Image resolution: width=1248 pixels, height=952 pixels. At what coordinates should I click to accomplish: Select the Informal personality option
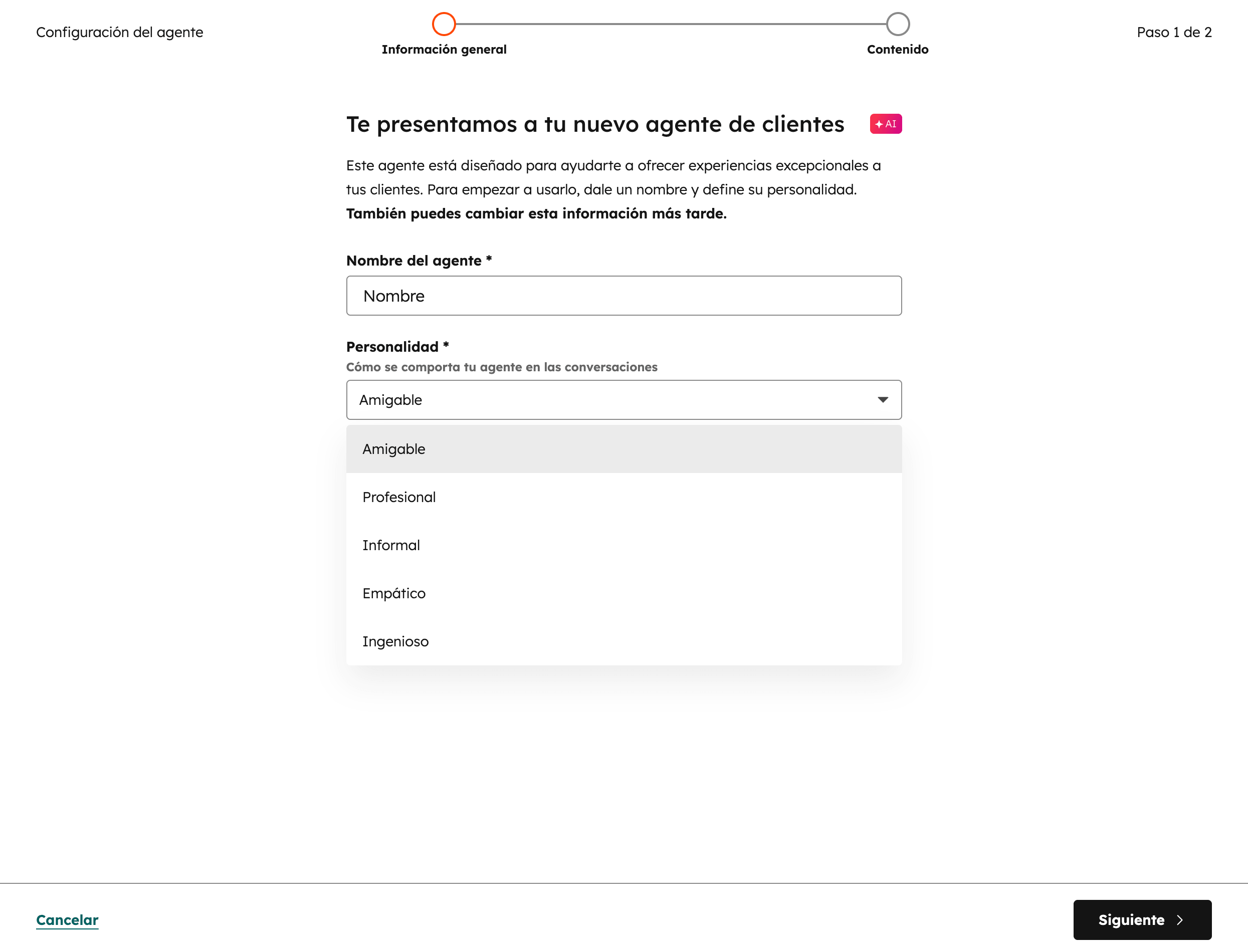click(x=391, y=545)
